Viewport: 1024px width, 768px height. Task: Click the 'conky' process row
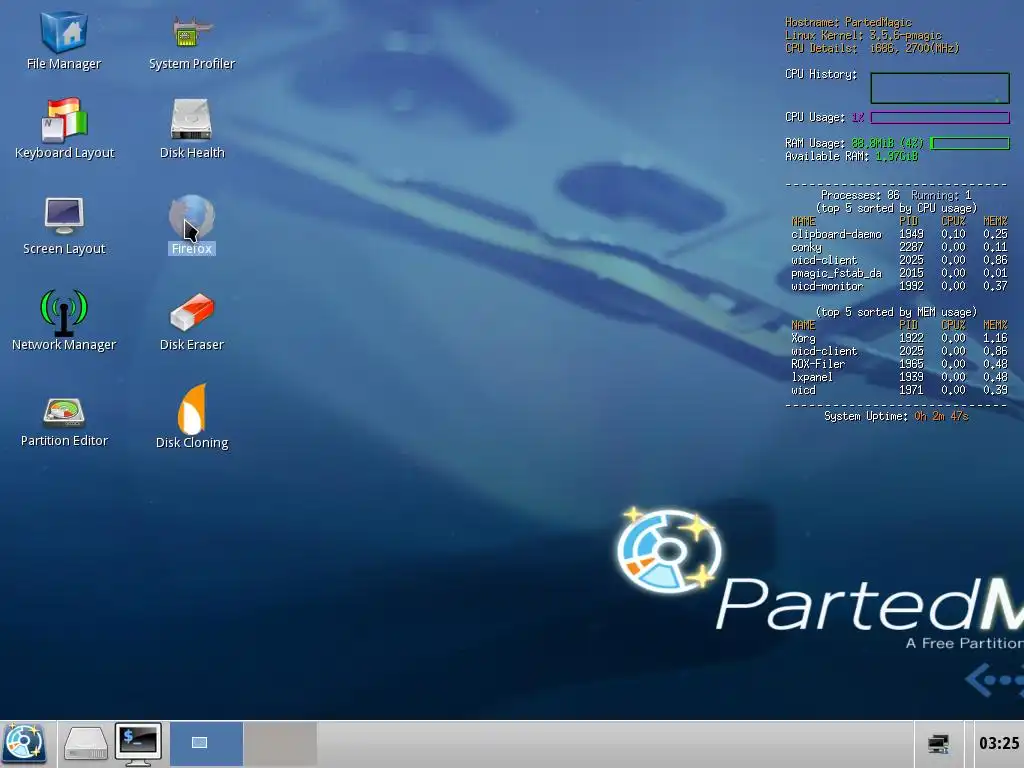[x=899, y=247]
